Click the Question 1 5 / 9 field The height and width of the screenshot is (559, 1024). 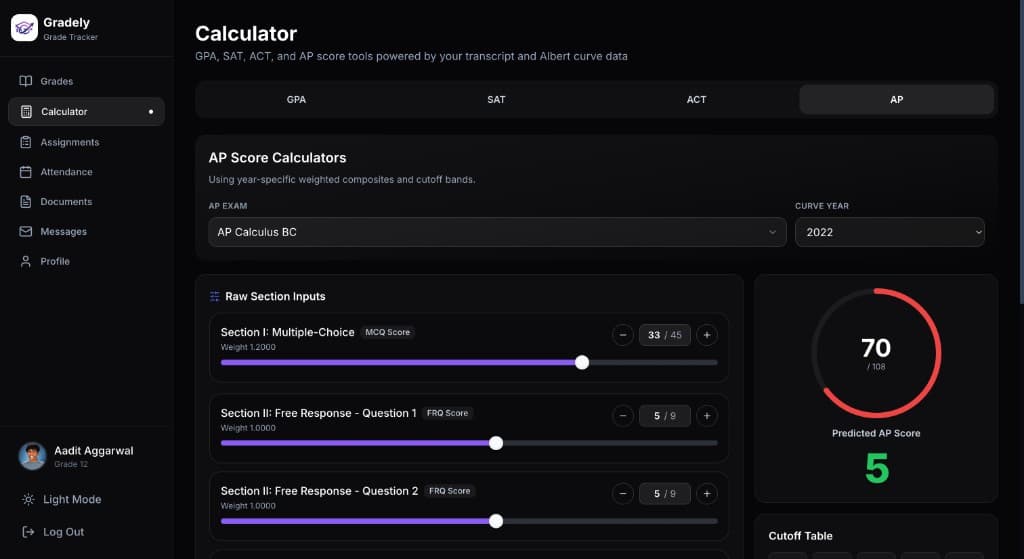665,416
